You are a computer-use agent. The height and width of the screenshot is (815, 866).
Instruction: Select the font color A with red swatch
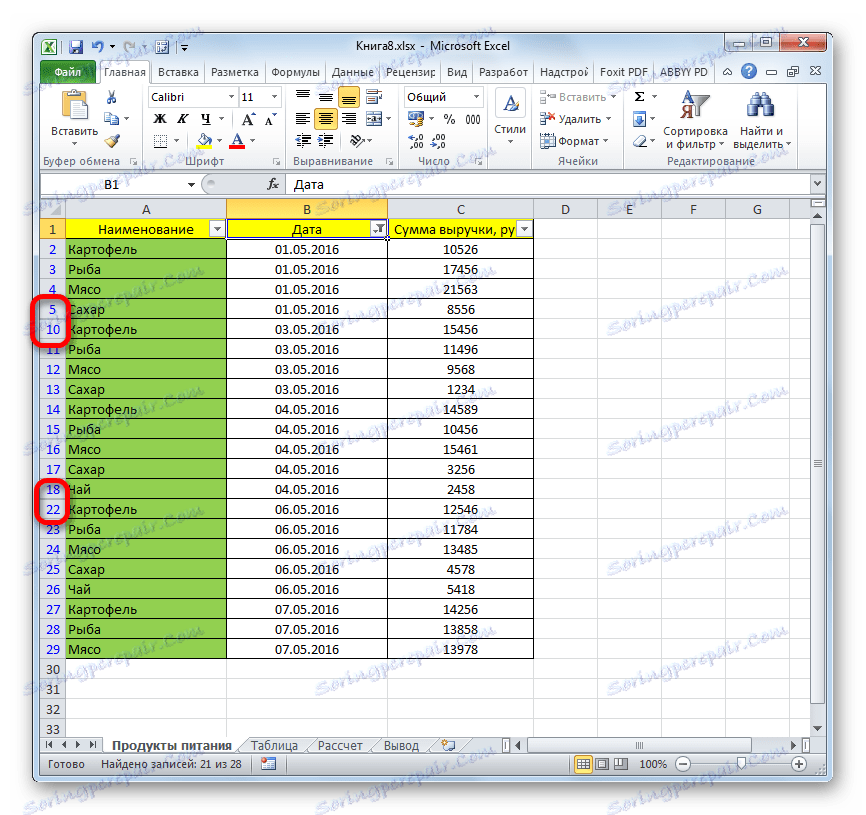pyautogui.click(x=236, y=140)
